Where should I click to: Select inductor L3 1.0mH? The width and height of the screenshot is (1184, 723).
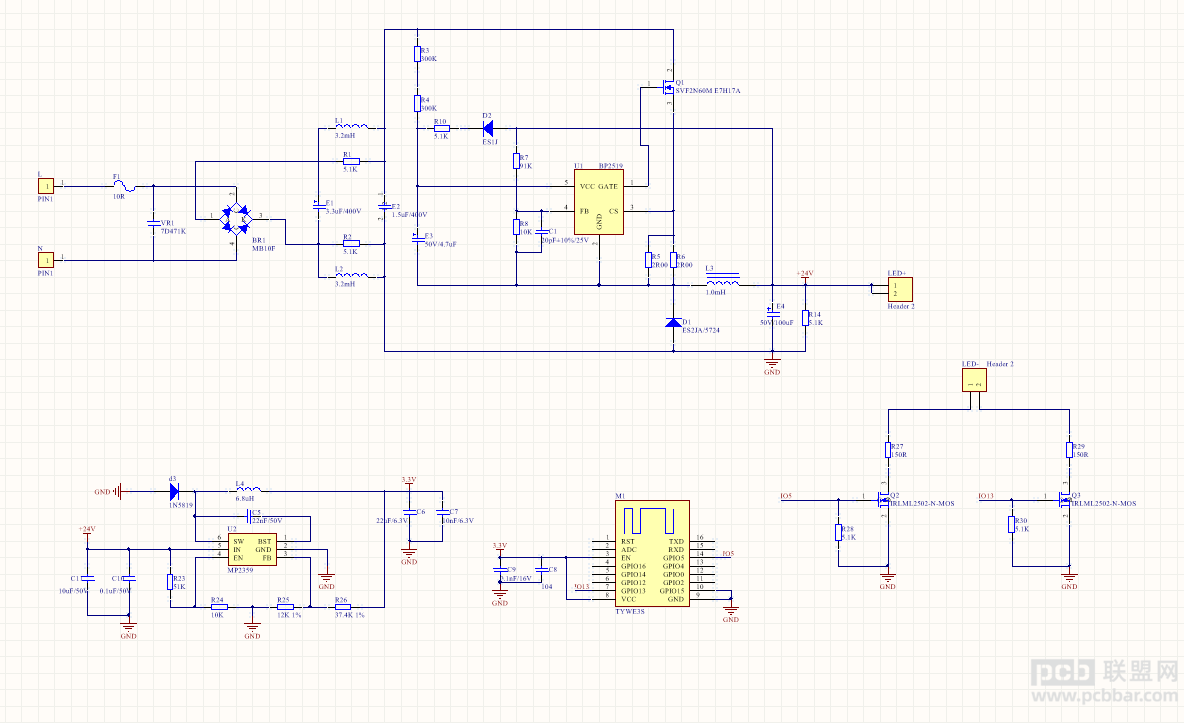click(x=723, y=280)
